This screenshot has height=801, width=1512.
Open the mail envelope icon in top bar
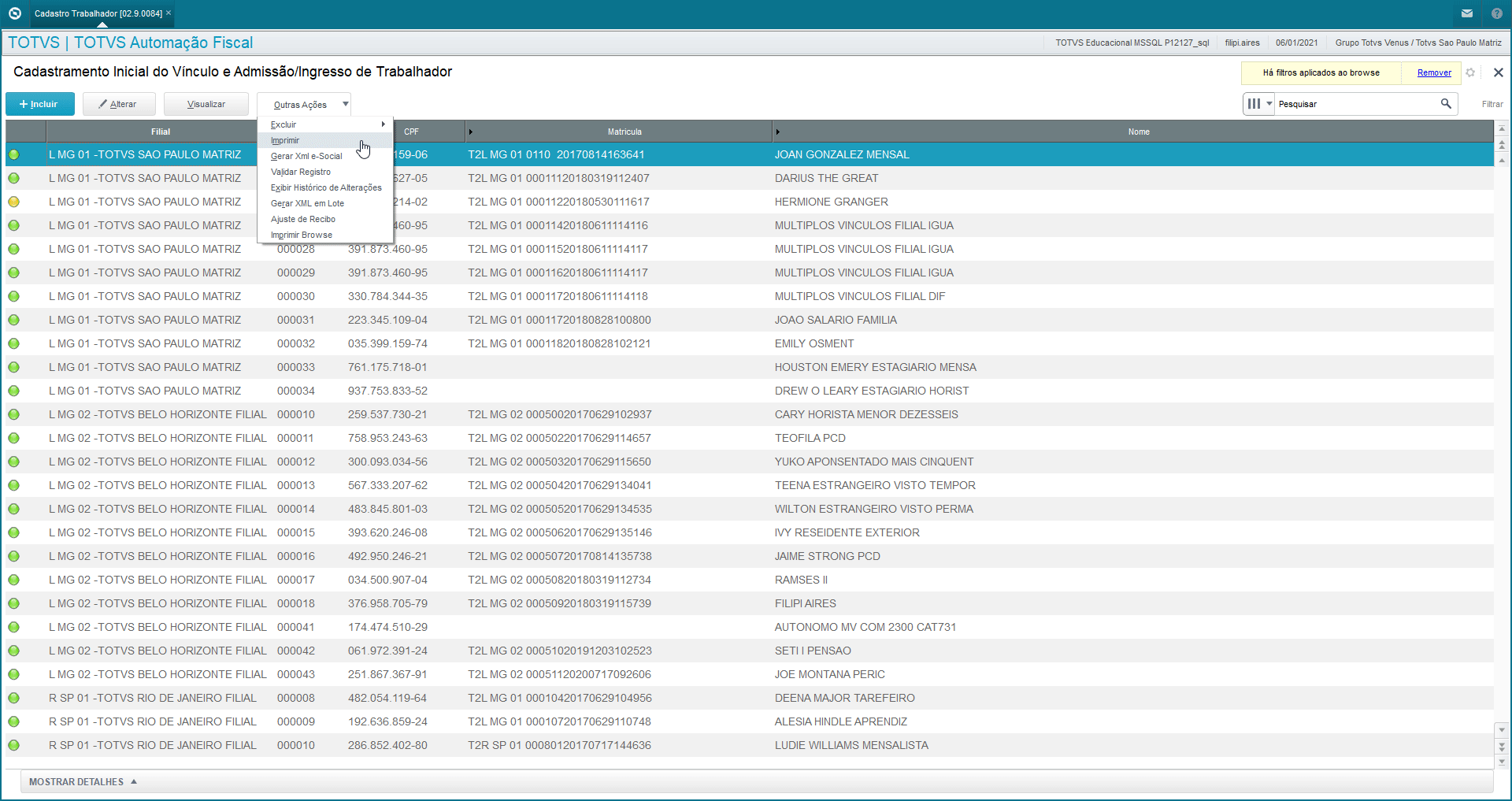pos(1467,13)
